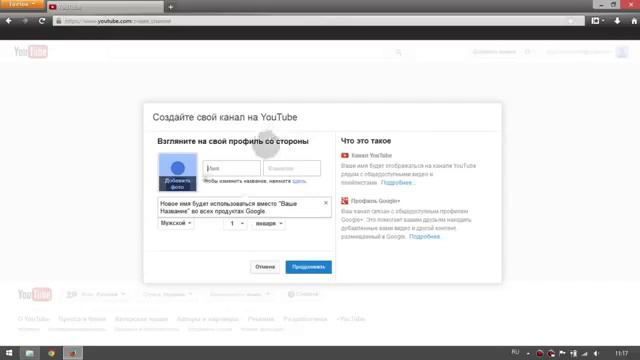The height and width of the screenshot is (360, 640).
Task: Open the Мужской gender dropdown
Action: coord(176,223)
